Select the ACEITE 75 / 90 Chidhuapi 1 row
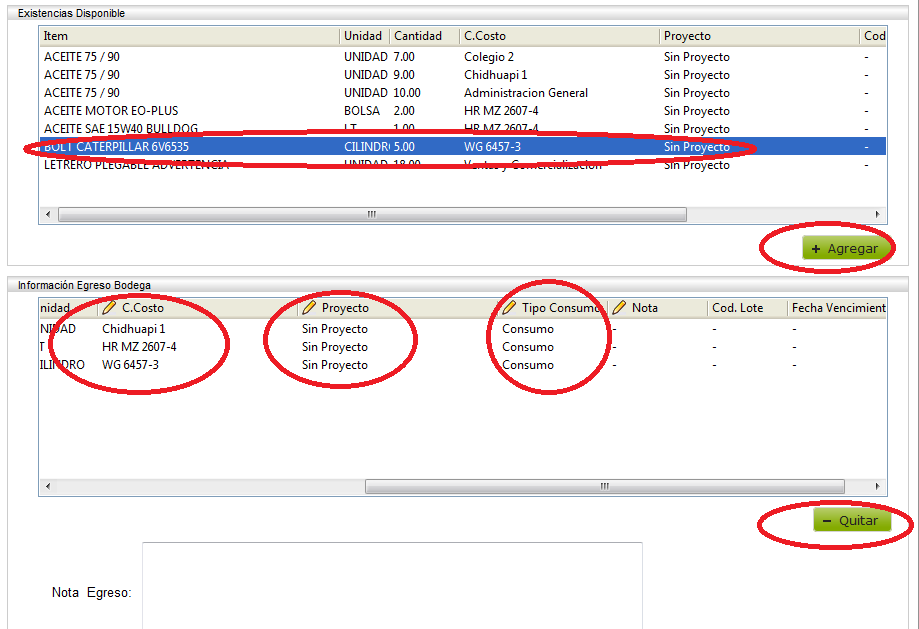This screenshot has height=629, width=919. click(x=462, y=75)
